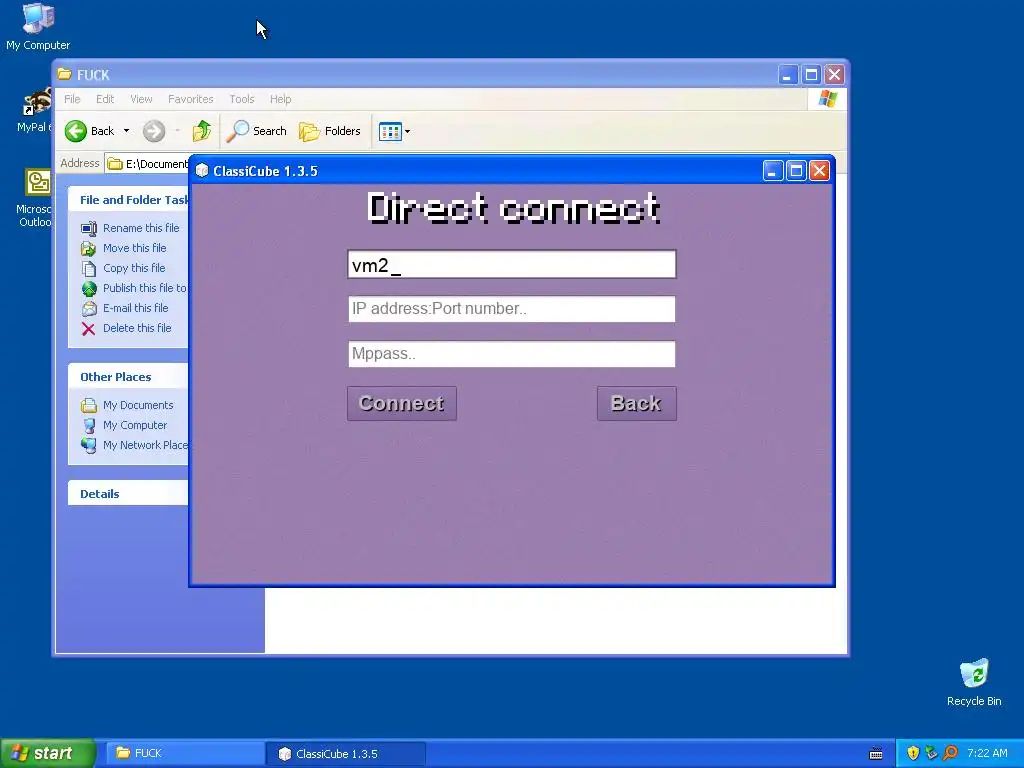Open the Edit menu in Explorer window
The width and height of the screenshot is (1024, 768).
click(104, 99)
